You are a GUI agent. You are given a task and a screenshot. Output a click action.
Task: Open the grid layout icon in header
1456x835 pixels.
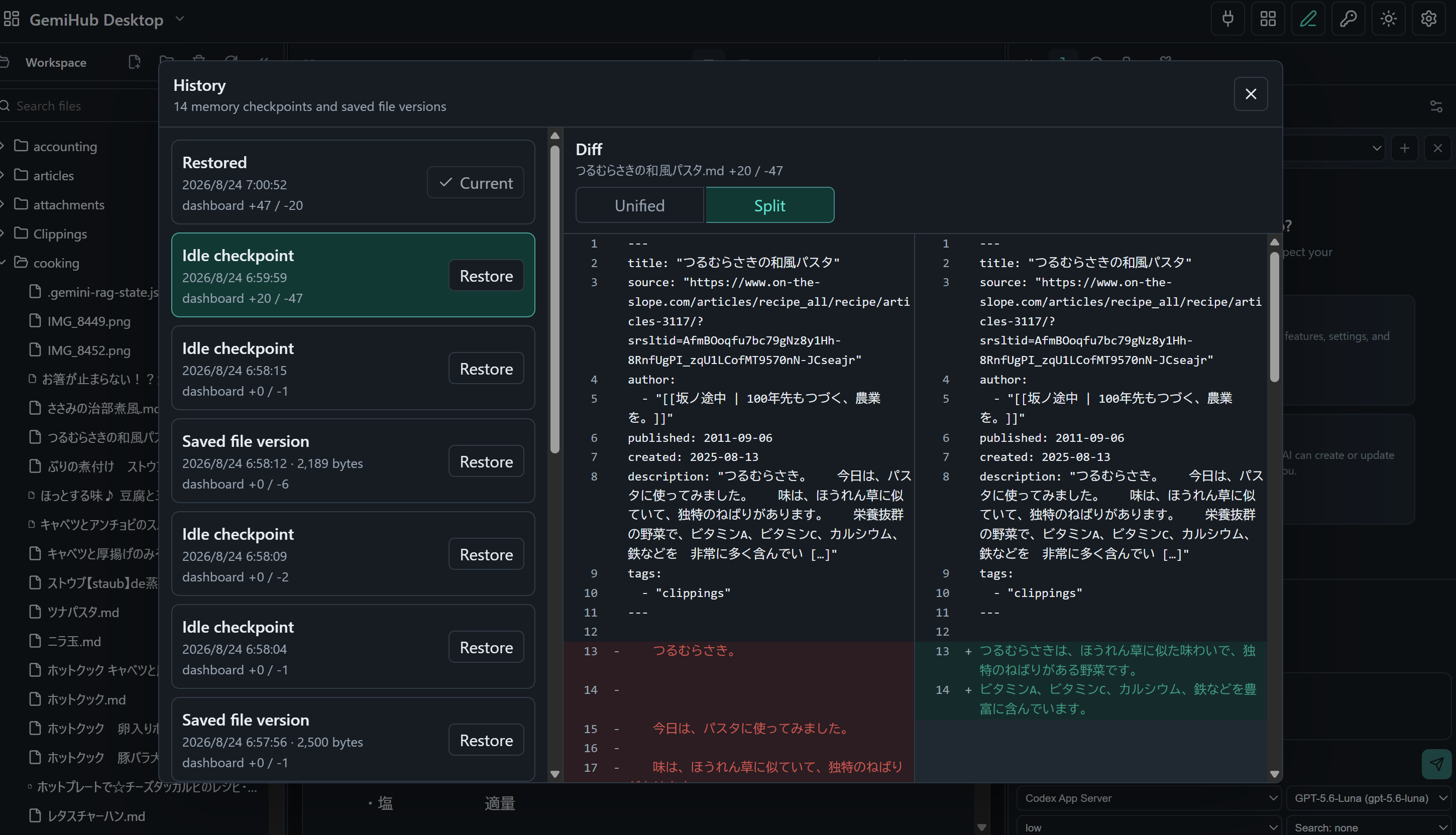[1268, 19]
